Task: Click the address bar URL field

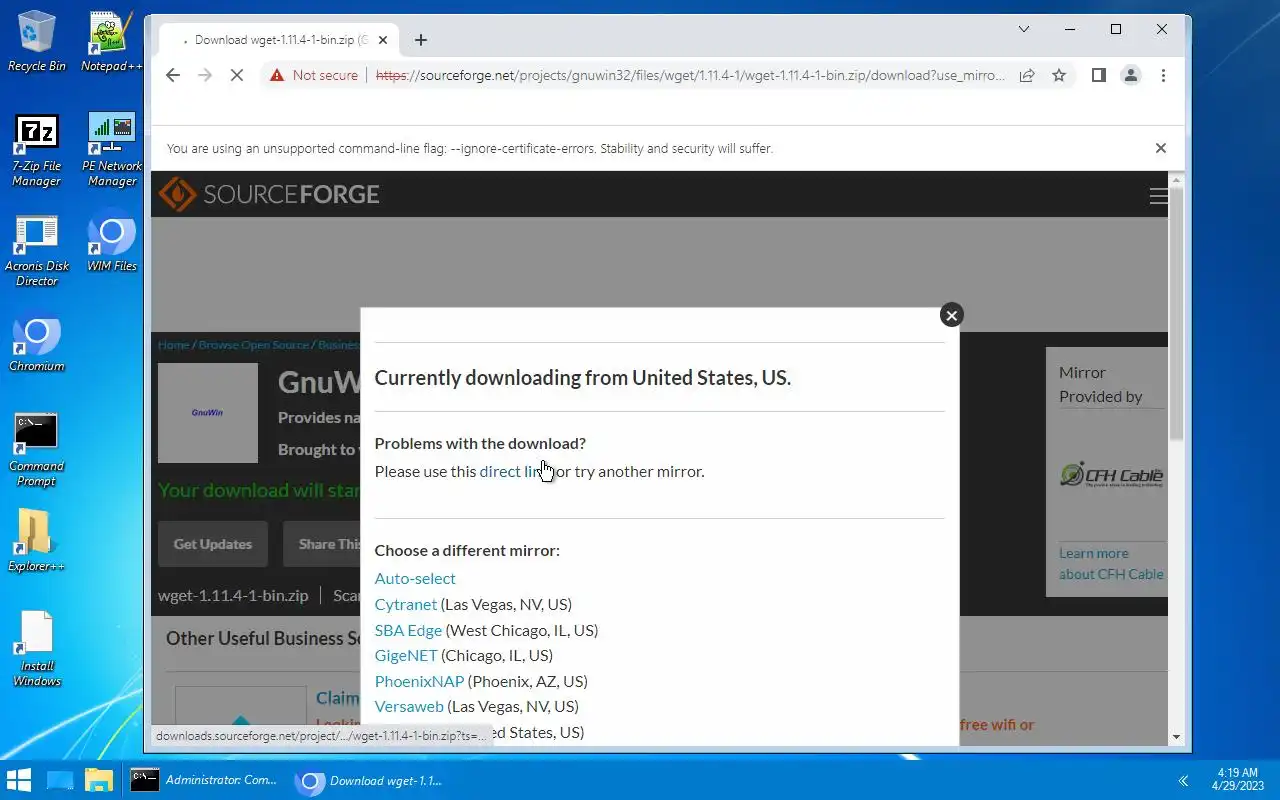Action: pyautogui.click(x=690, y=75)
